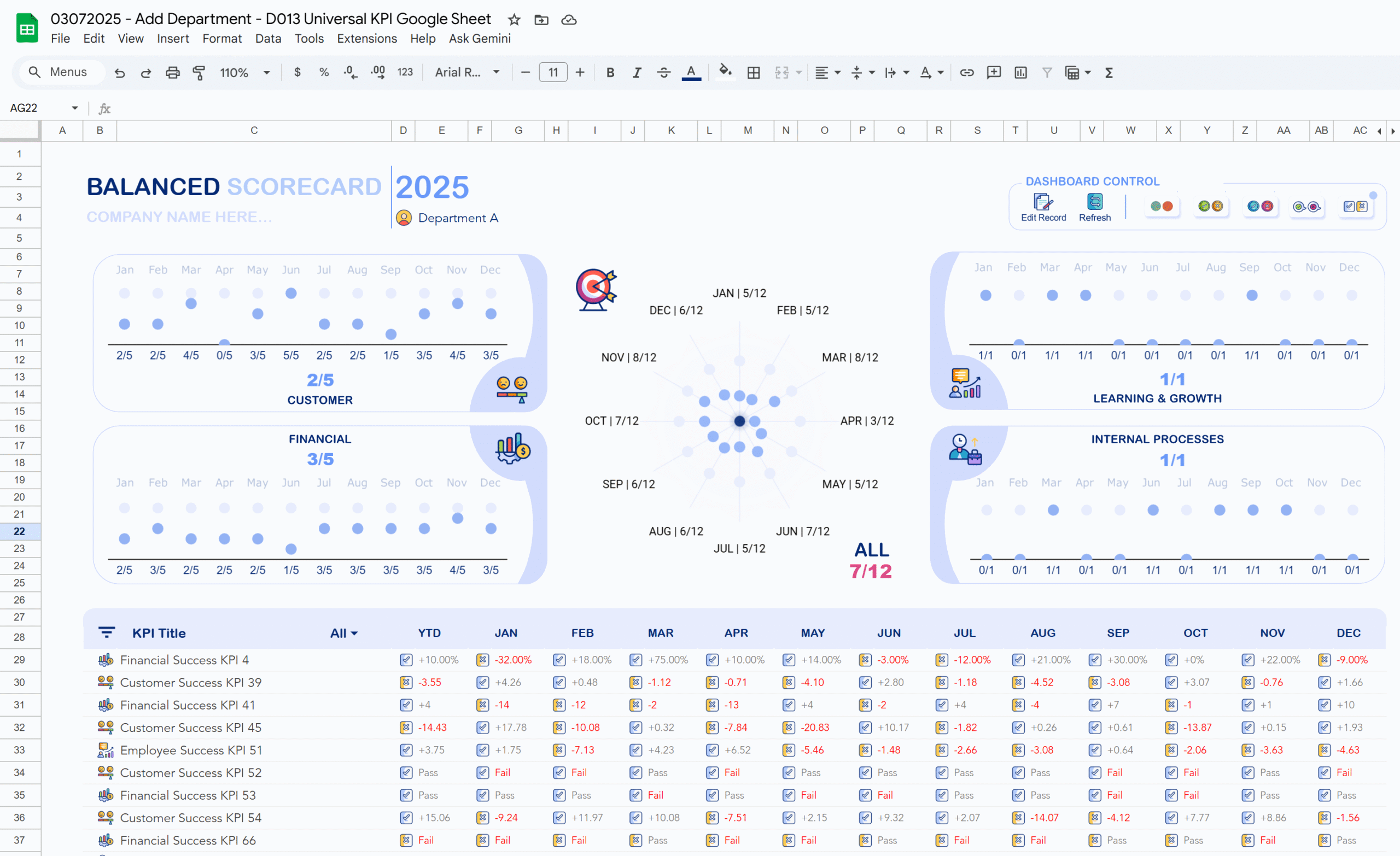Click the borders toolbar icon
Screen dimensions: 1400x856
coord(754,73)
